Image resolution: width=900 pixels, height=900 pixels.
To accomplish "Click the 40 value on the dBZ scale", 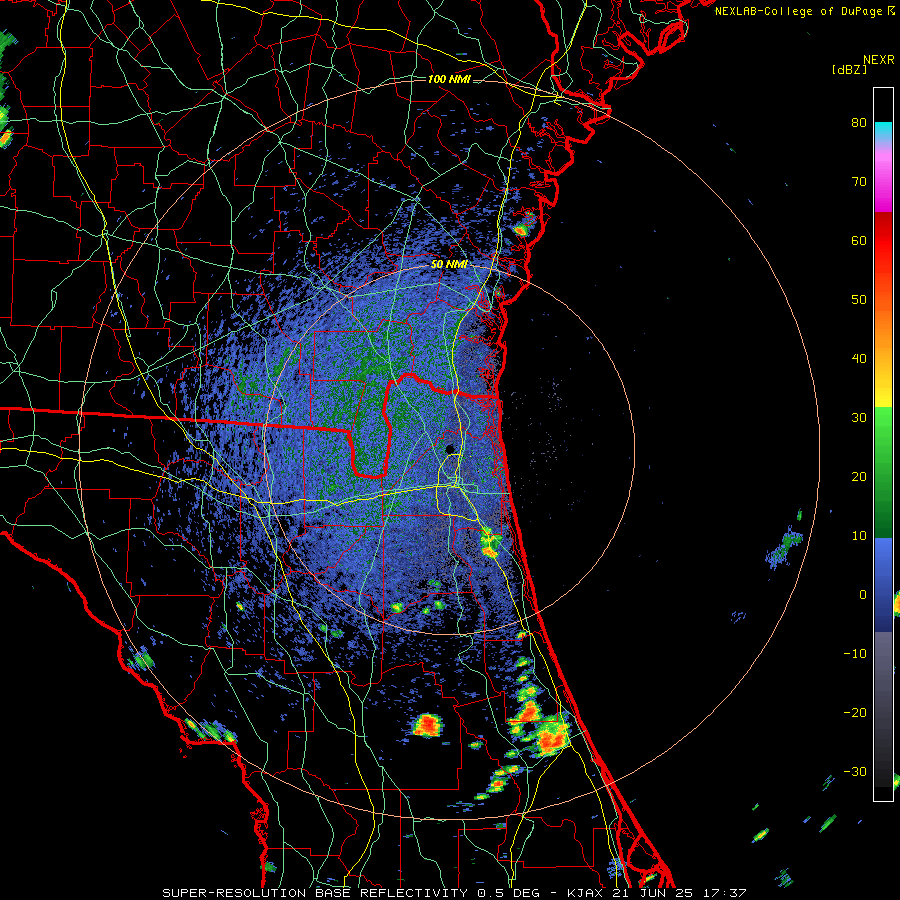I will click(859, 359).
